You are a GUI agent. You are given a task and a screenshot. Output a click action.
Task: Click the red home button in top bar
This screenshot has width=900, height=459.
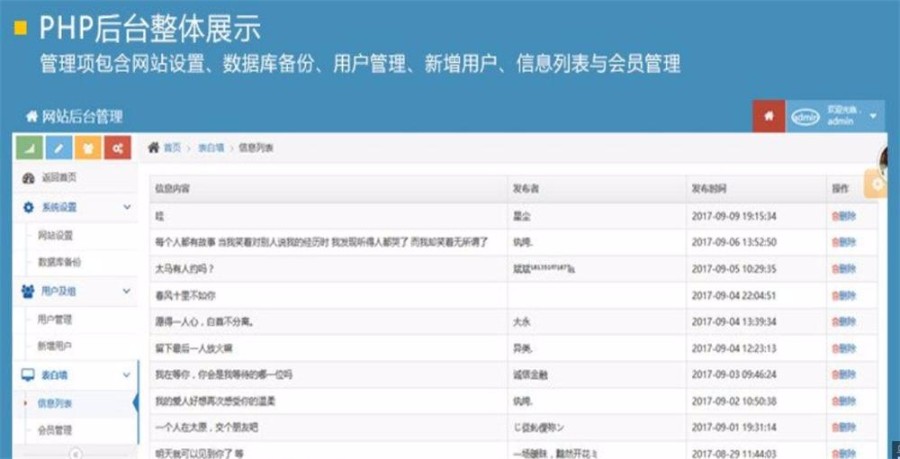769,116
